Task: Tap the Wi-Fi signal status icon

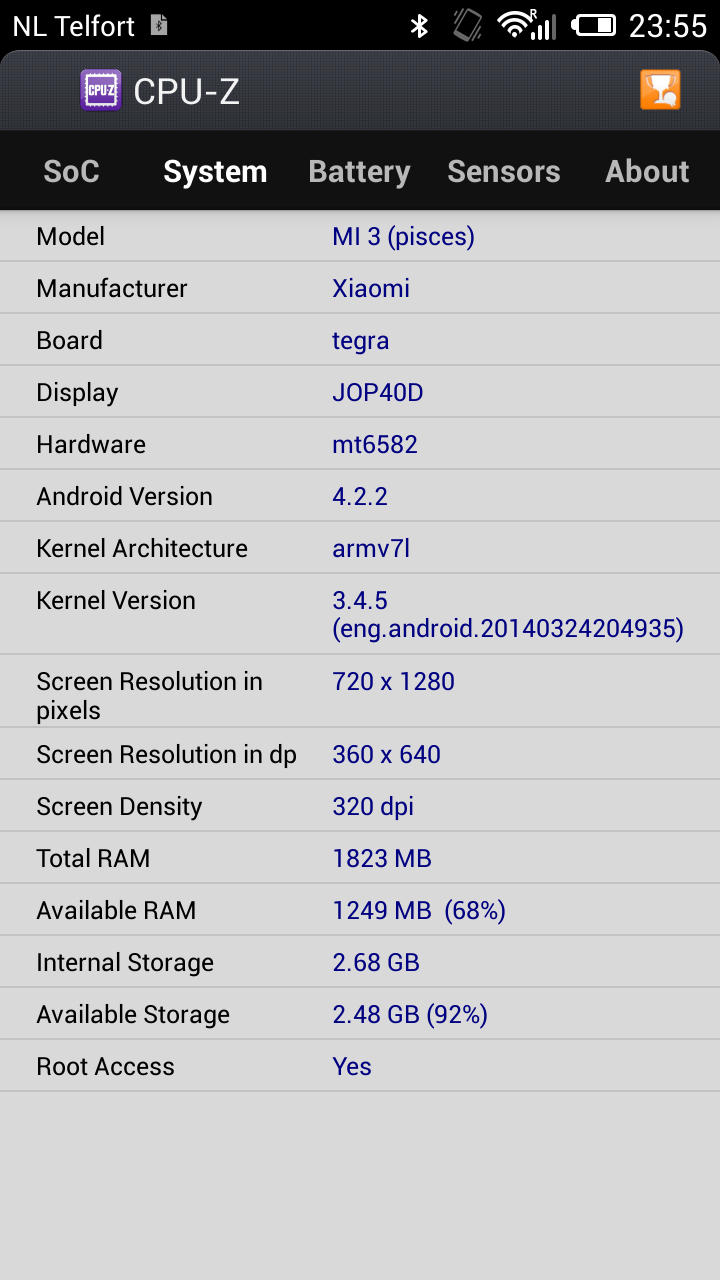Action: [x=528, y=25]
